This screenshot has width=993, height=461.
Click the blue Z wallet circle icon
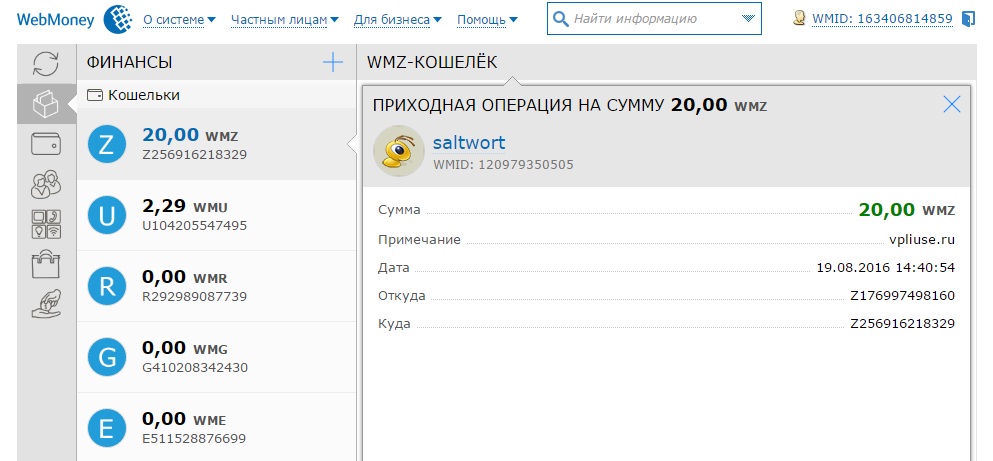click(x=107, y=144)
